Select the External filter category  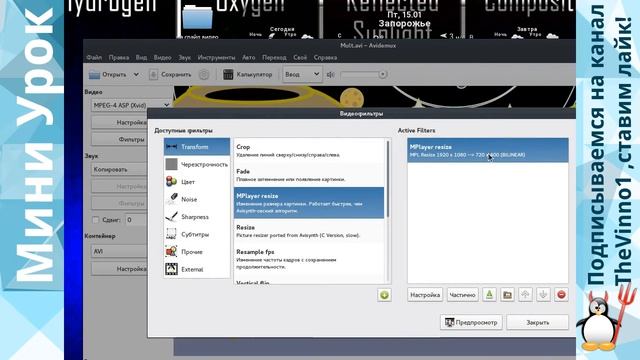[197, 269]
